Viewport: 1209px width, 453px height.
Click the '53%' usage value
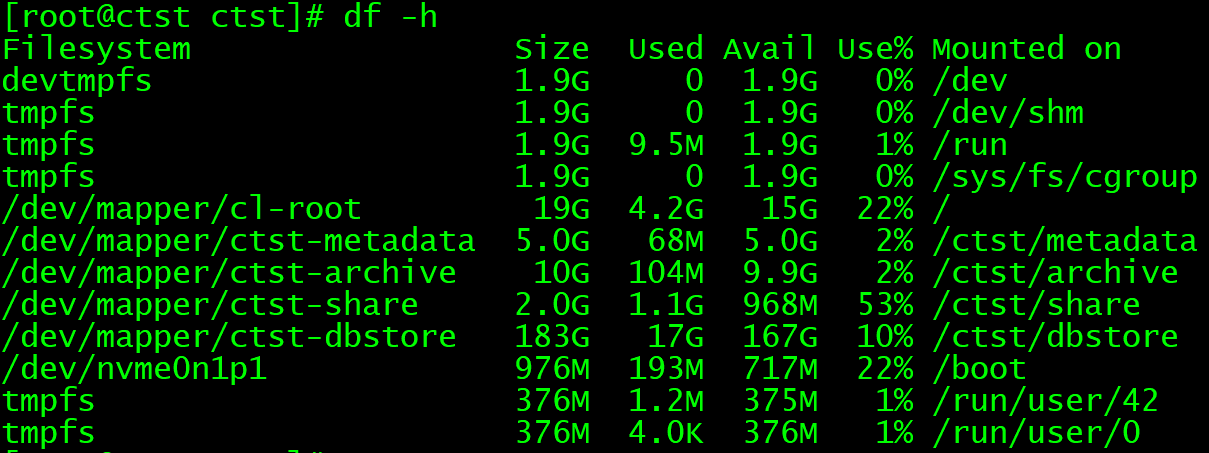coord(886,305)
